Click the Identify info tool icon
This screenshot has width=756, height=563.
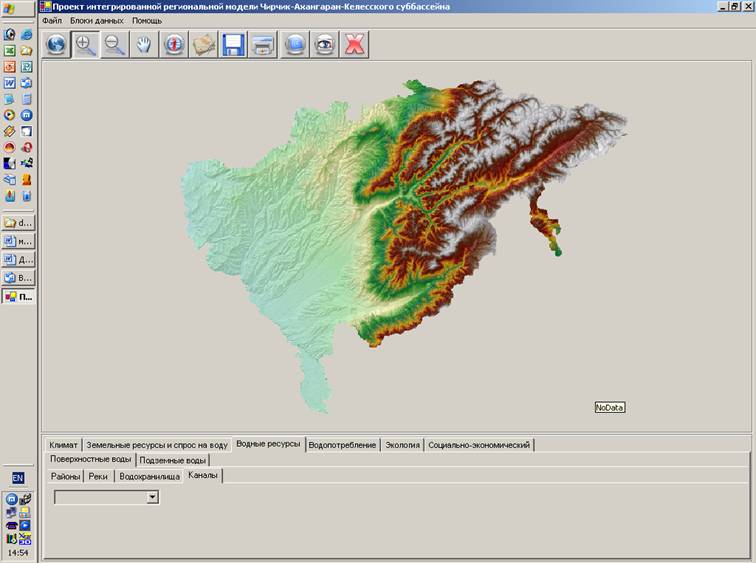point(174,45)
